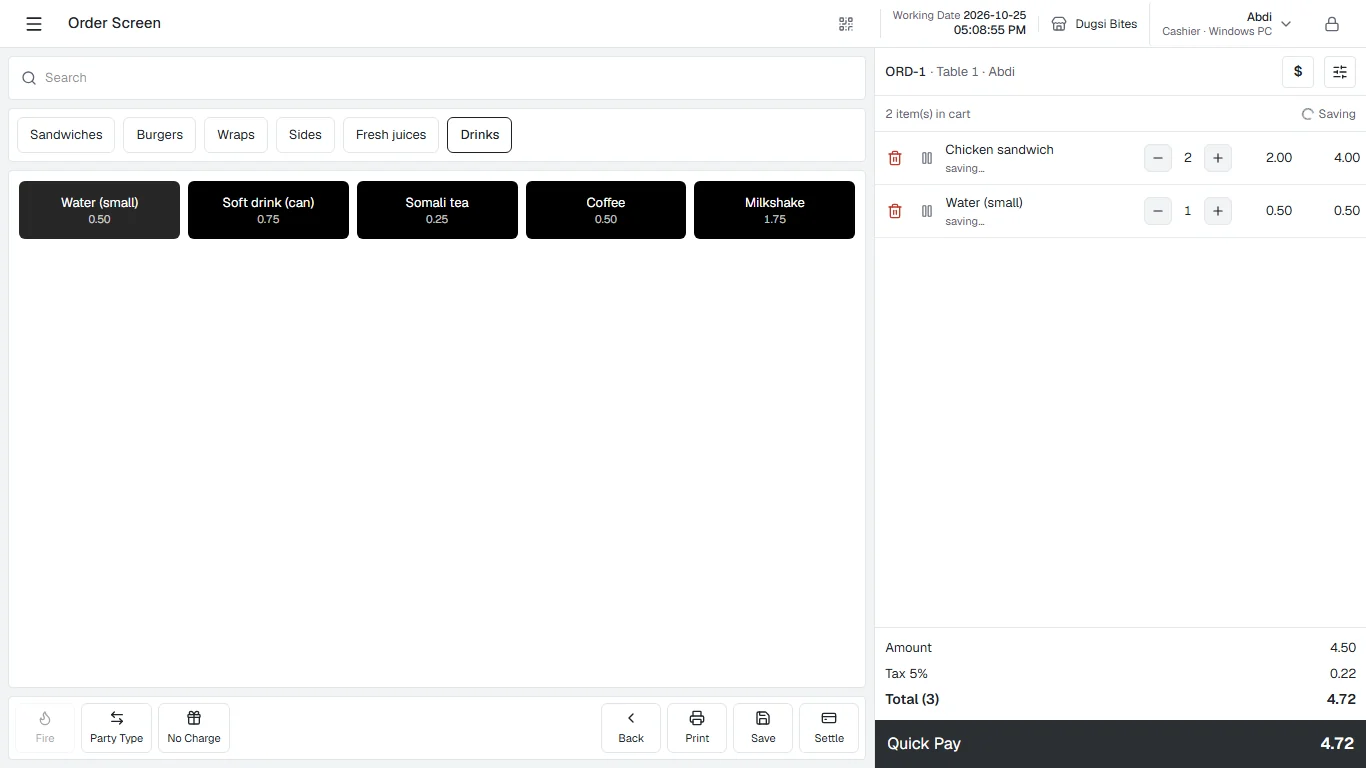
Task: Click the Working Date 2026-10-25 text
Action: [959, 16]
